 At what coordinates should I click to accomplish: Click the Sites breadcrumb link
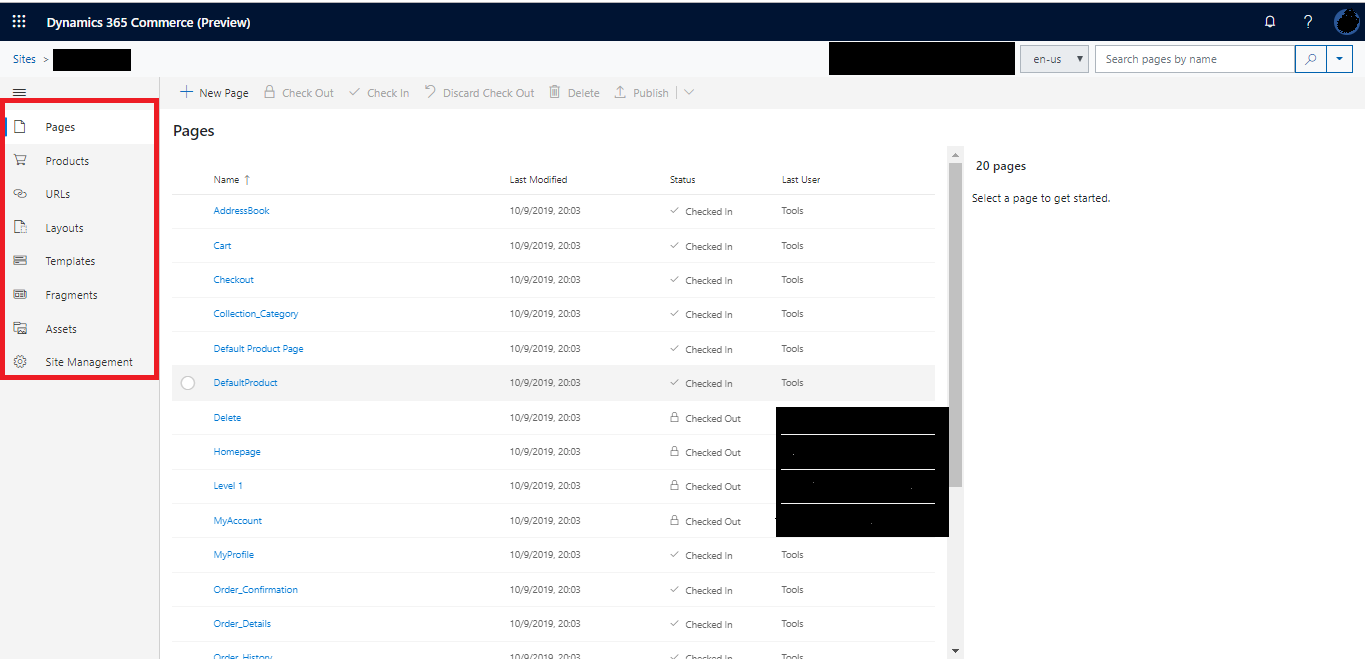24,59
